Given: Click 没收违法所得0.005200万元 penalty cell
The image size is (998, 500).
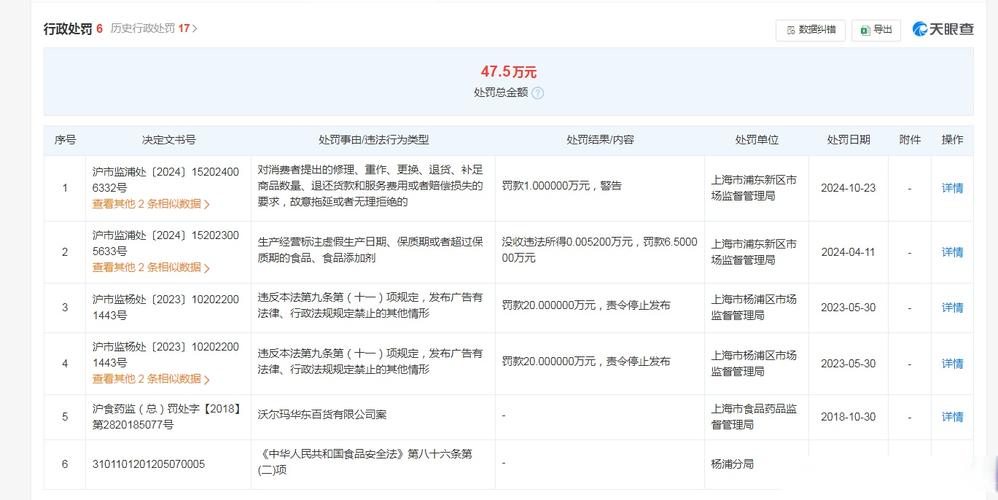Looking at the screenshot, I should coord(600,250).
